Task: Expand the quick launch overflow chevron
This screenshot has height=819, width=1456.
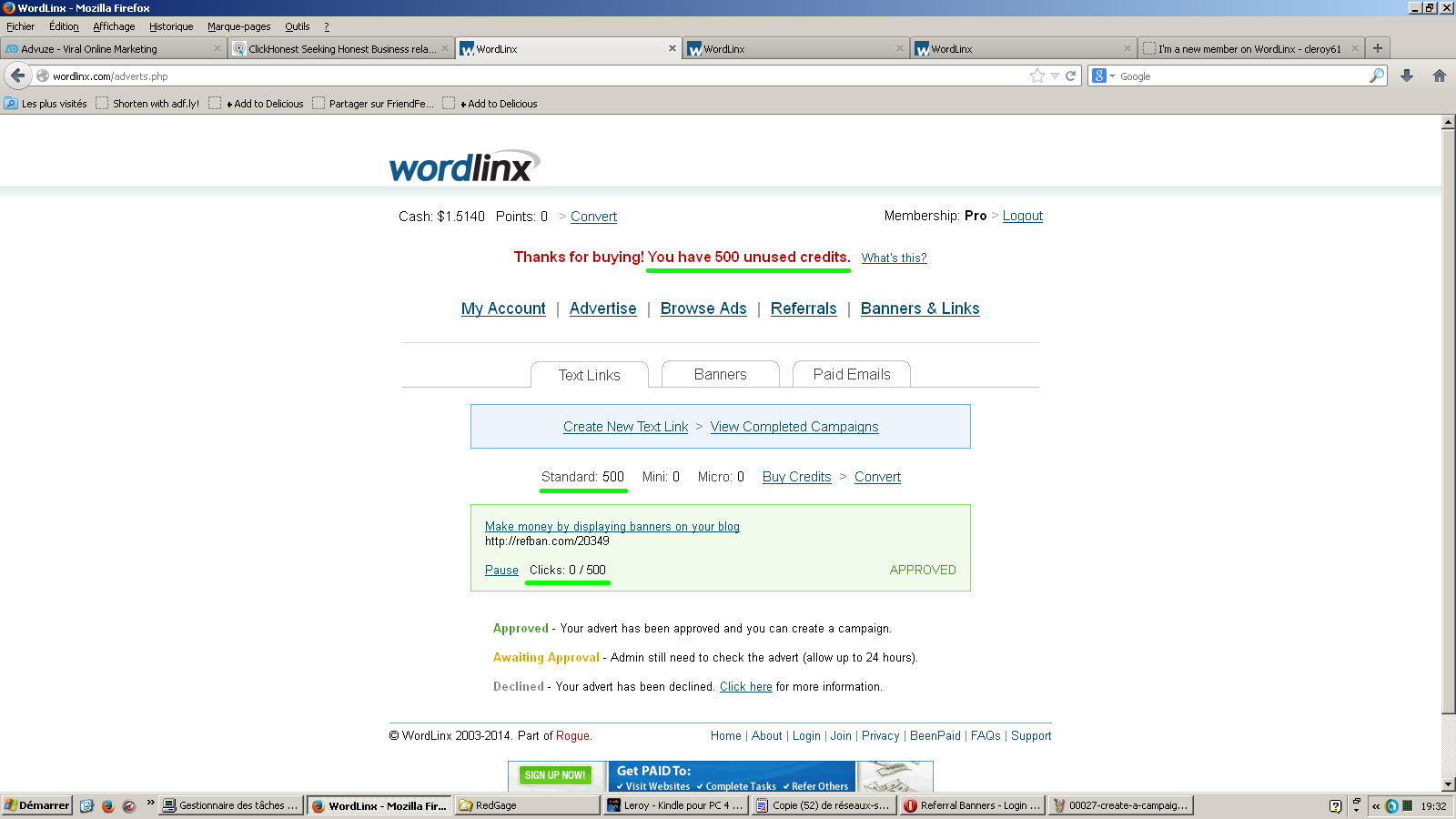Action: click(150, 803)
